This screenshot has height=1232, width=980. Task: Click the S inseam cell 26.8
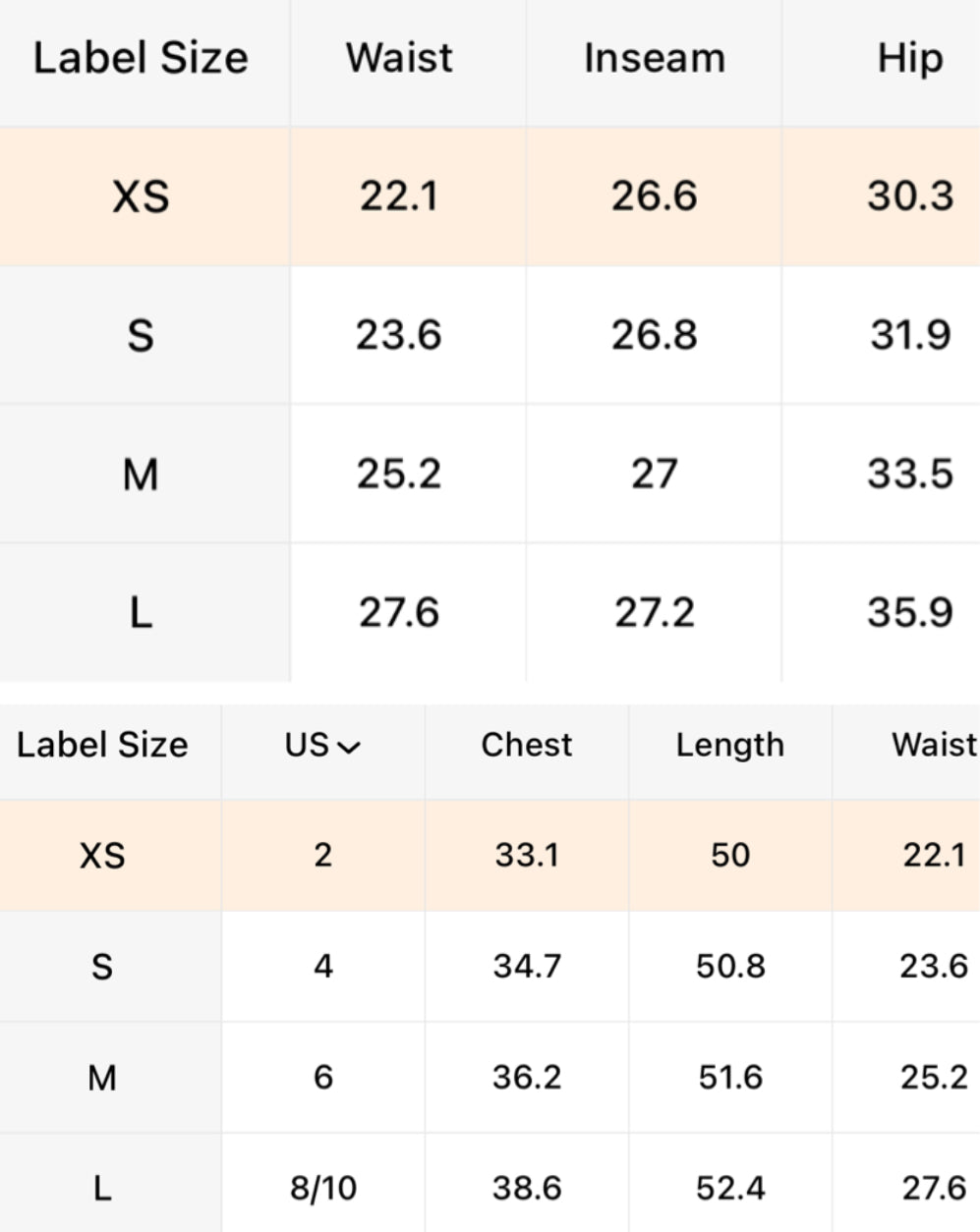[654, 335]
